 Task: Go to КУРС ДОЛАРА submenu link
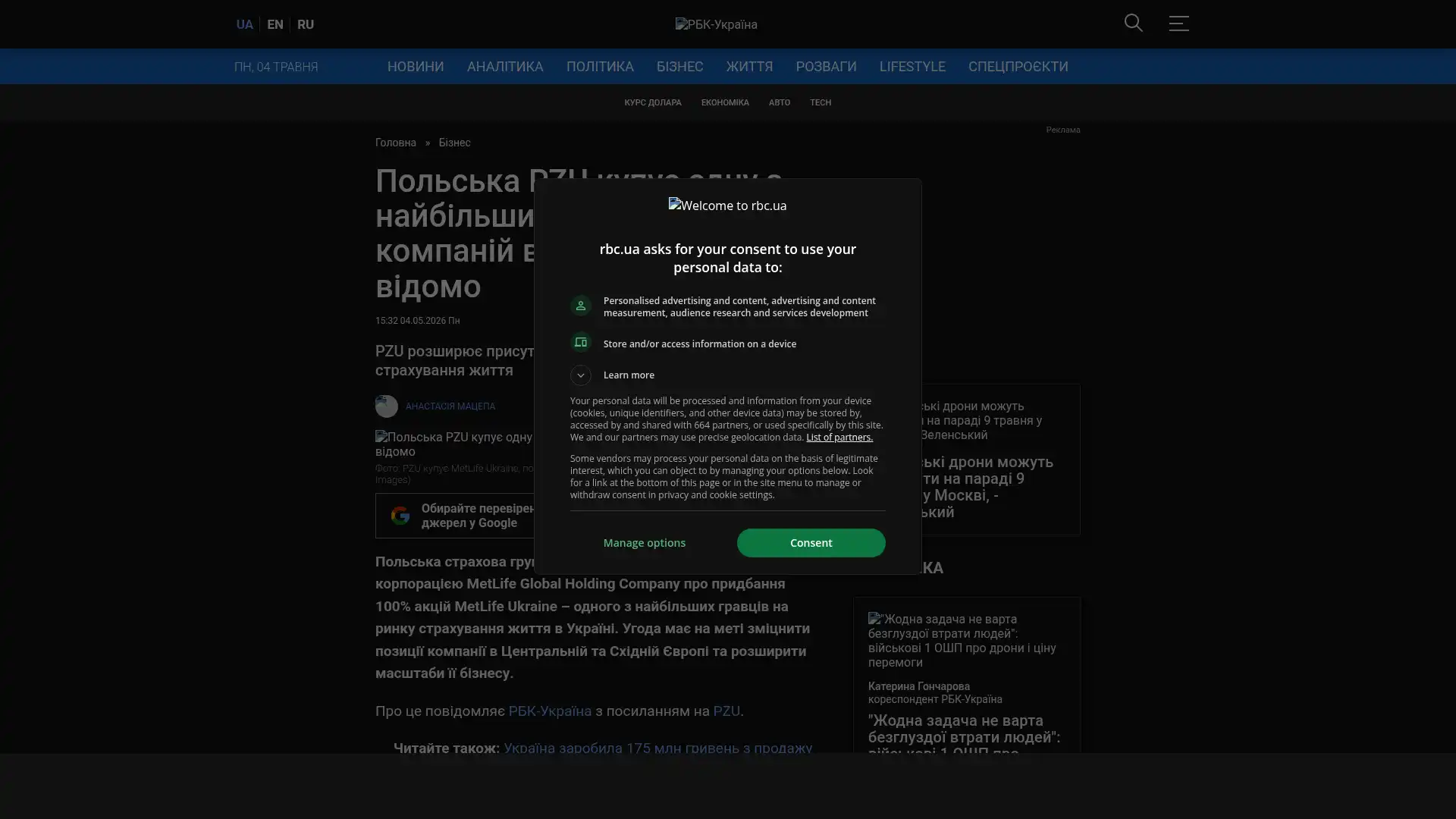tap(653, 103)
